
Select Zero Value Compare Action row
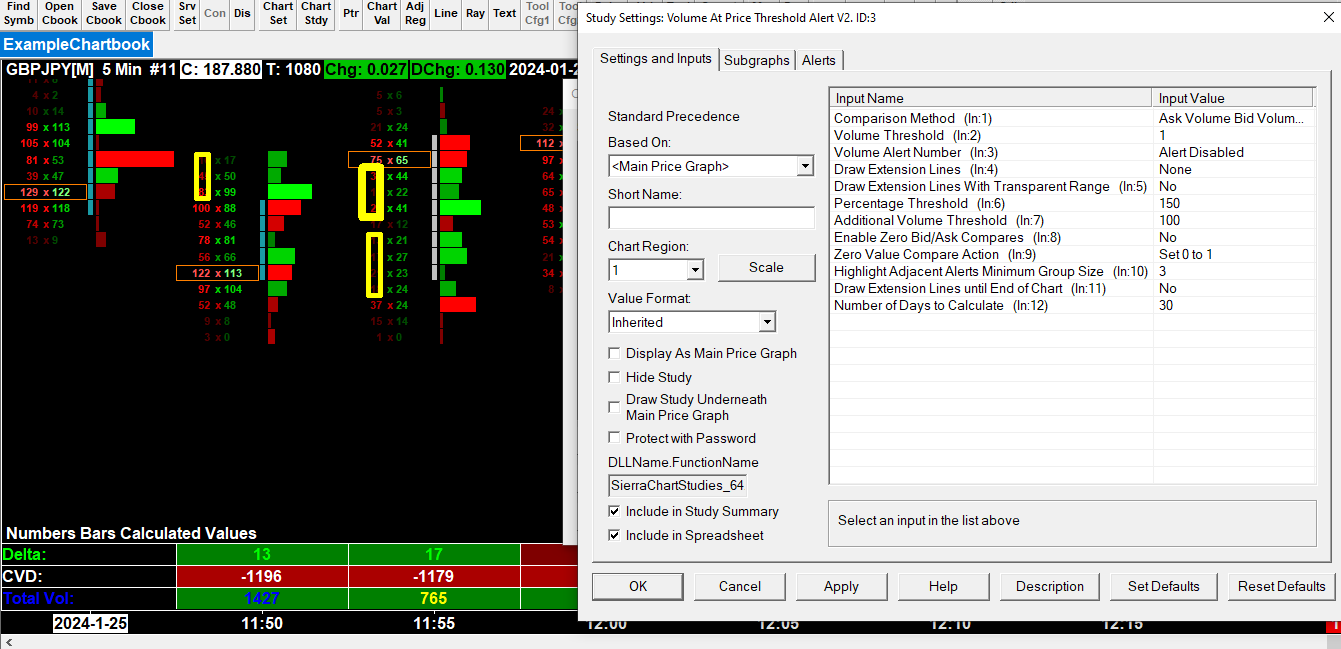[x=1072, y=254]
